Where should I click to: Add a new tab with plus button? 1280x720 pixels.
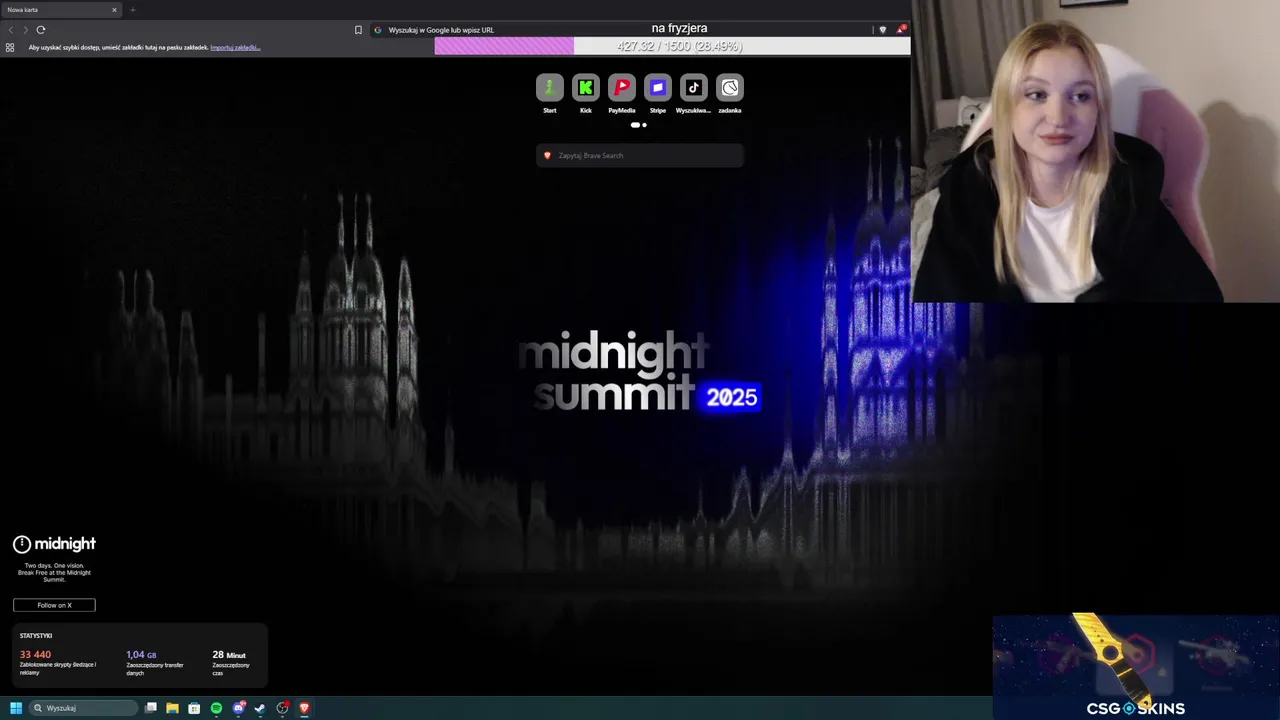point(132,10)
